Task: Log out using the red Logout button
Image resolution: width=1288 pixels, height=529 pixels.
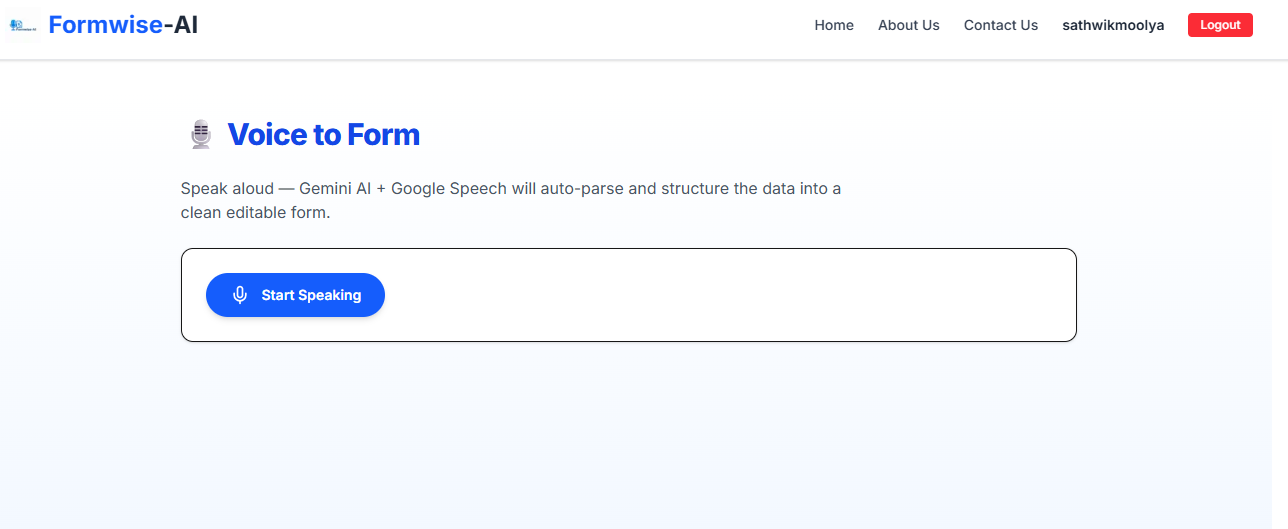Action: (x=1220, y=25)
